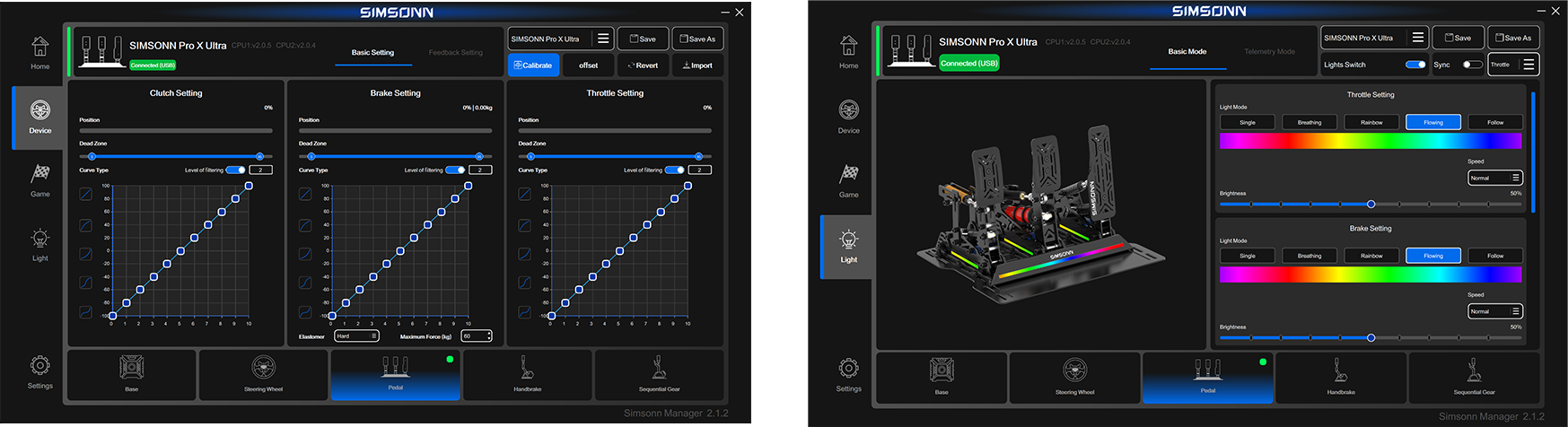Select Single light mode under Throttle Setting
Viewport: 1568px width, 427px height.
click(1248, 122)
